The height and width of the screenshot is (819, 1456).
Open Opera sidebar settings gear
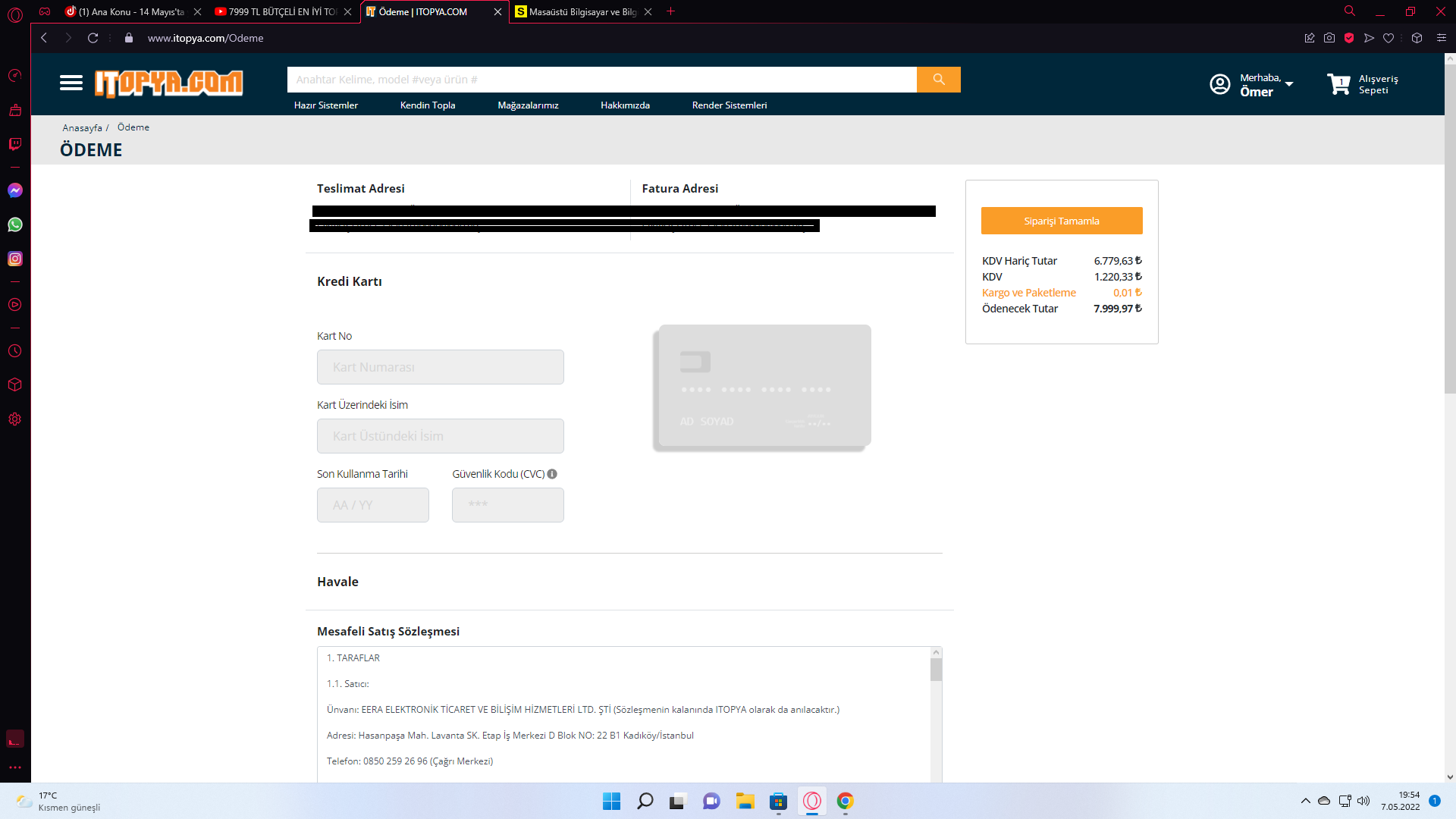pyautogui.click(x=15, y=419)
